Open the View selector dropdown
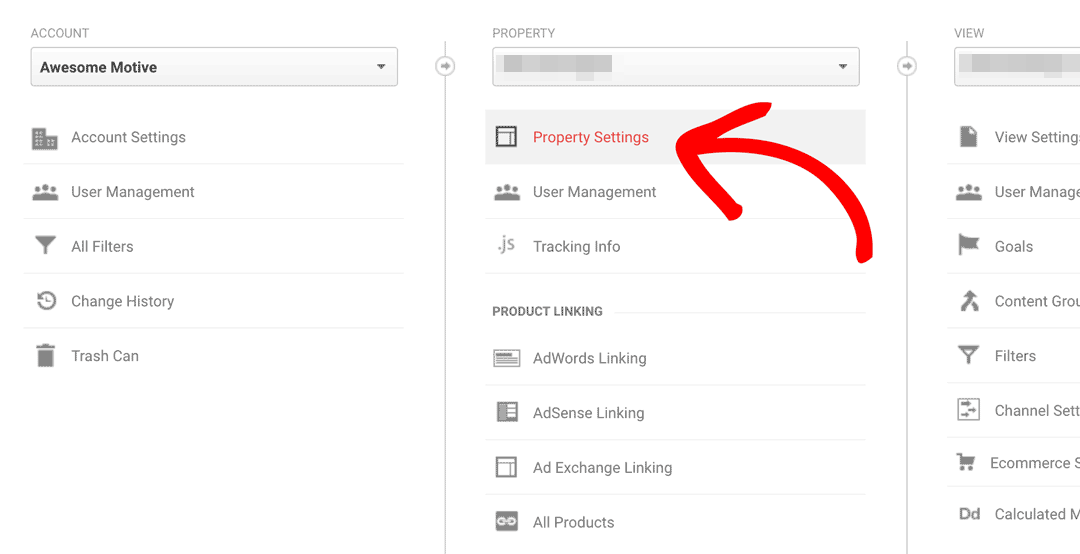 click(1016, 67)
